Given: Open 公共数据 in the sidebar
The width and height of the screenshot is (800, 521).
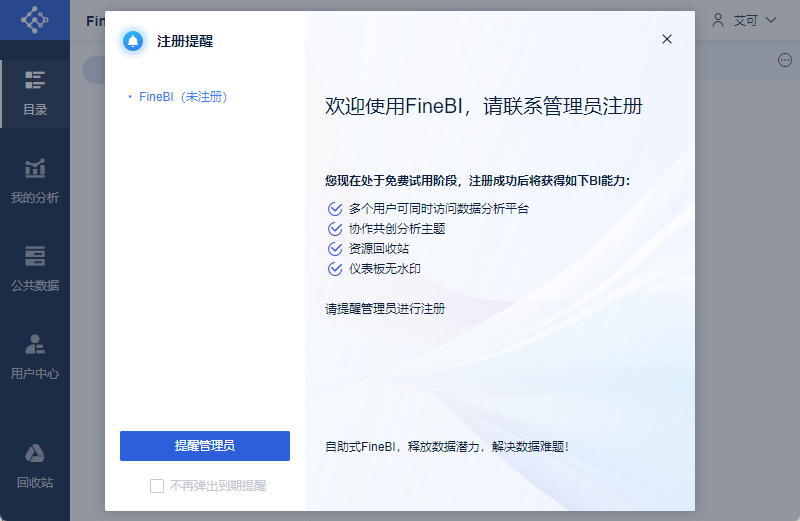Looking at the screenshot, I should tap(35, 269).
